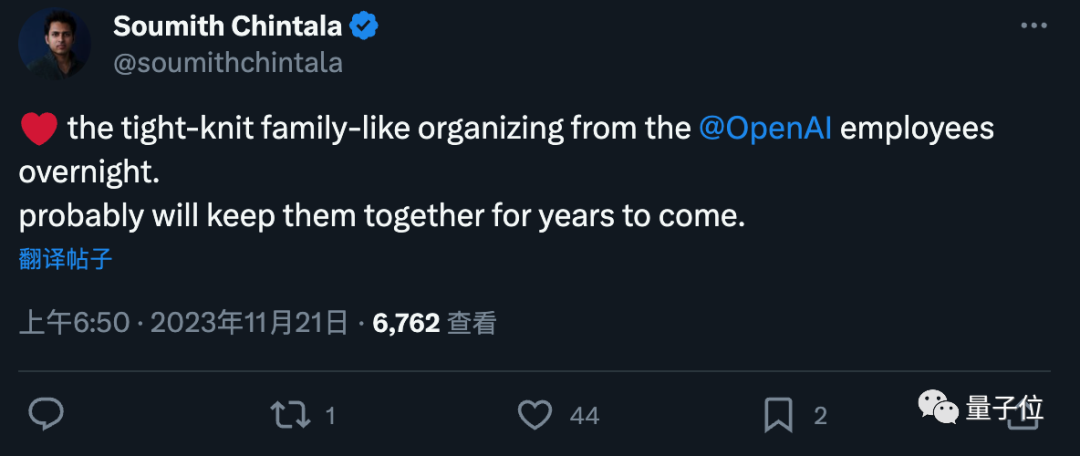This screenshot has width=1080, height=456.
Task: Repost the tweet using the retweet icon
Action: click(x=291, y=414)
